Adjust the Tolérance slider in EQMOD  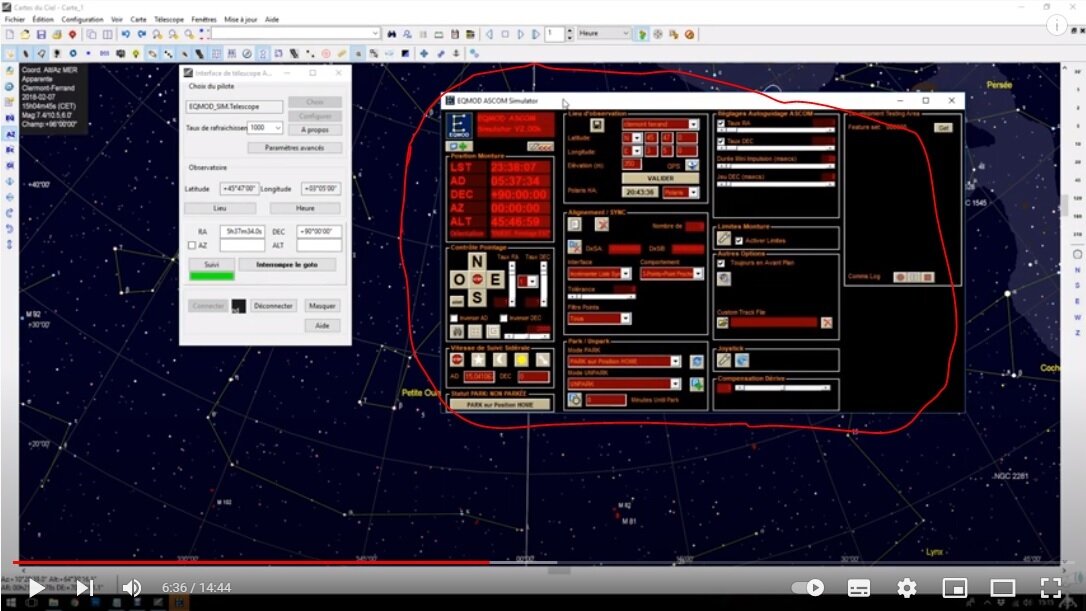coord(601,296)
